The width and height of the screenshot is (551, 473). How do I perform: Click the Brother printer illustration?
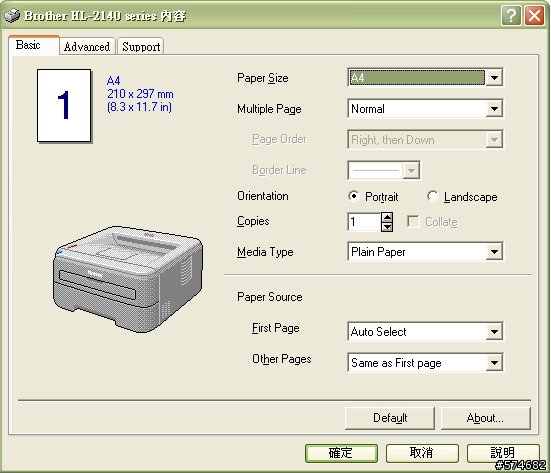[x=128, y=279]
